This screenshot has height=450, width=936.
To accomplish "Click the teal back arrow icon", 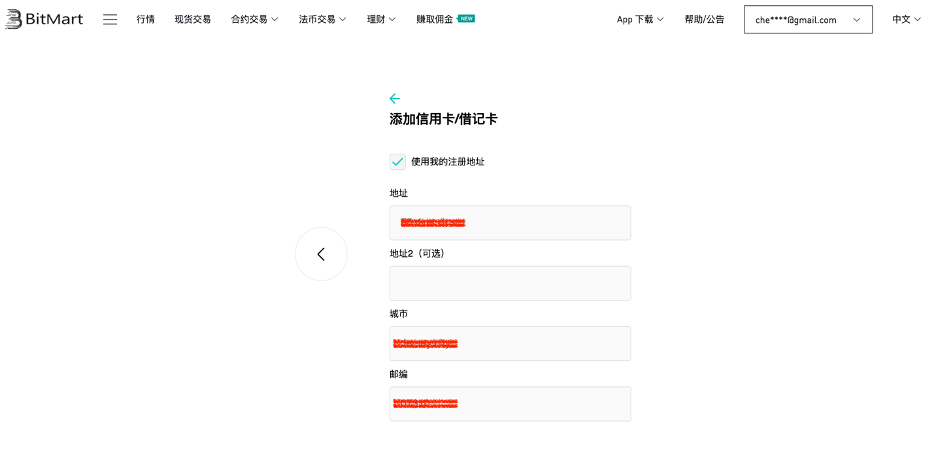I will [x=395, y=98].
